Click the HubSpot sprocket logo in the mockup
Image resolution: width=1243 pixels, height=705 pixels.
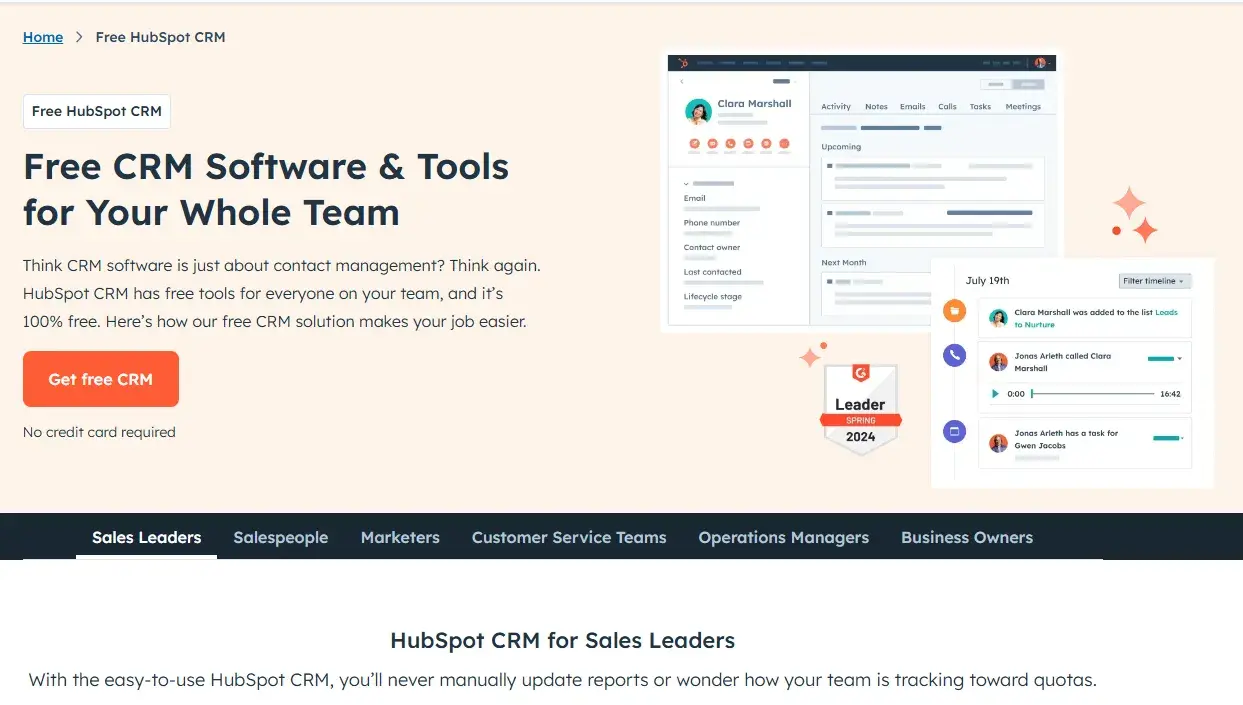pyautogui.click(x=683, y=62)
